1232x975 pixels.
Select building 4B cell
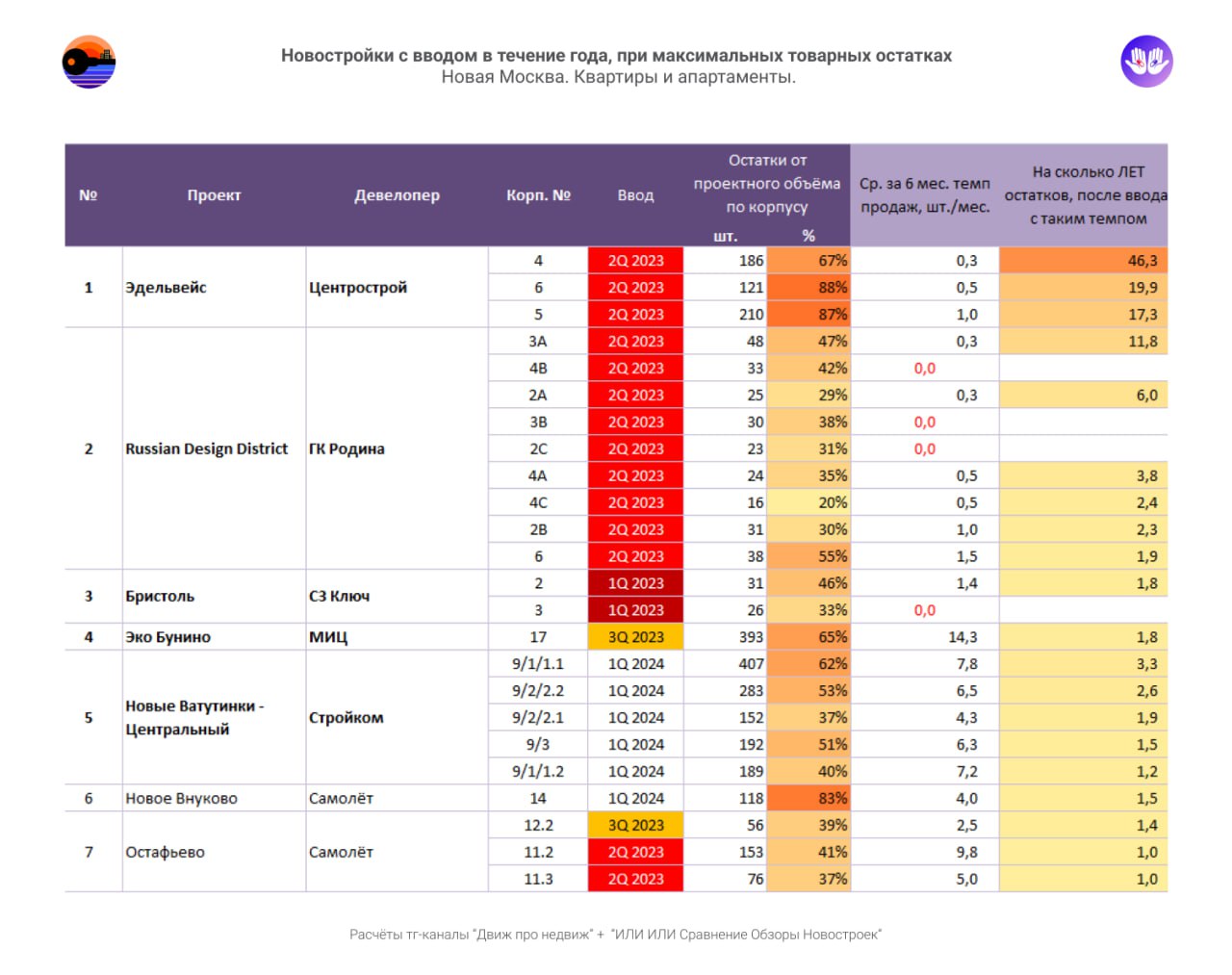tap(538, 369)
